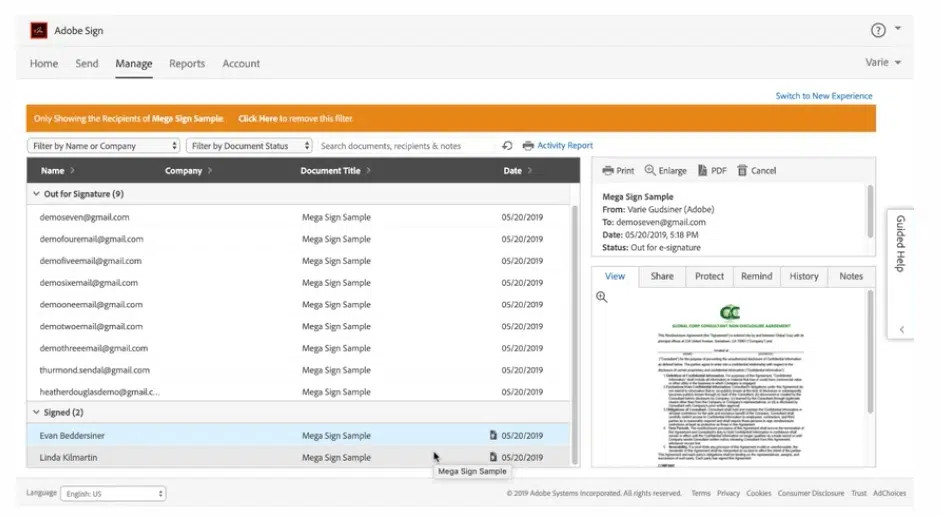This screenshot has width=941, height=516.
Task: Enlarge the document preview
Action: [x=666, y=170]
